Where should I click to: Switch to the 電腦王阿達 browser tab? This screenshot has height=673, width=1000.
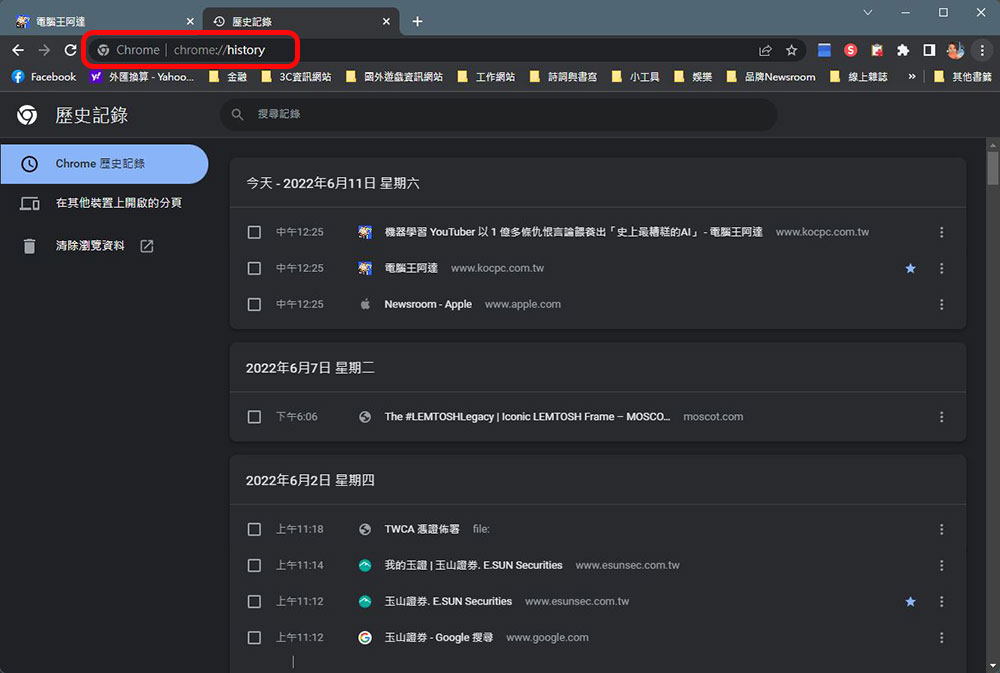click(100, 21)
